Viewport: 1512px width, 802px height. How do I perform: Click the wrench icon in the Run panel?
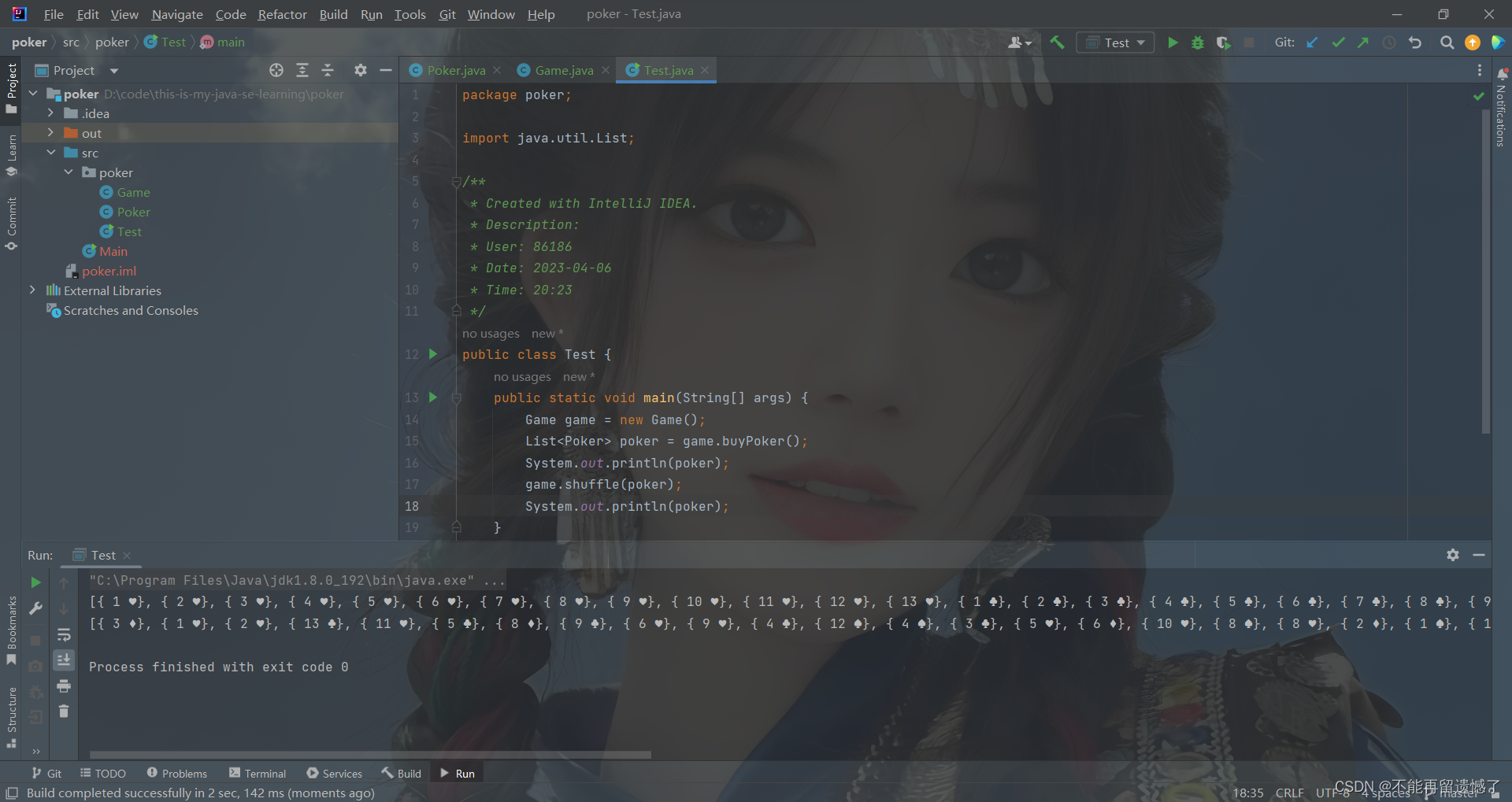point(35,608)
